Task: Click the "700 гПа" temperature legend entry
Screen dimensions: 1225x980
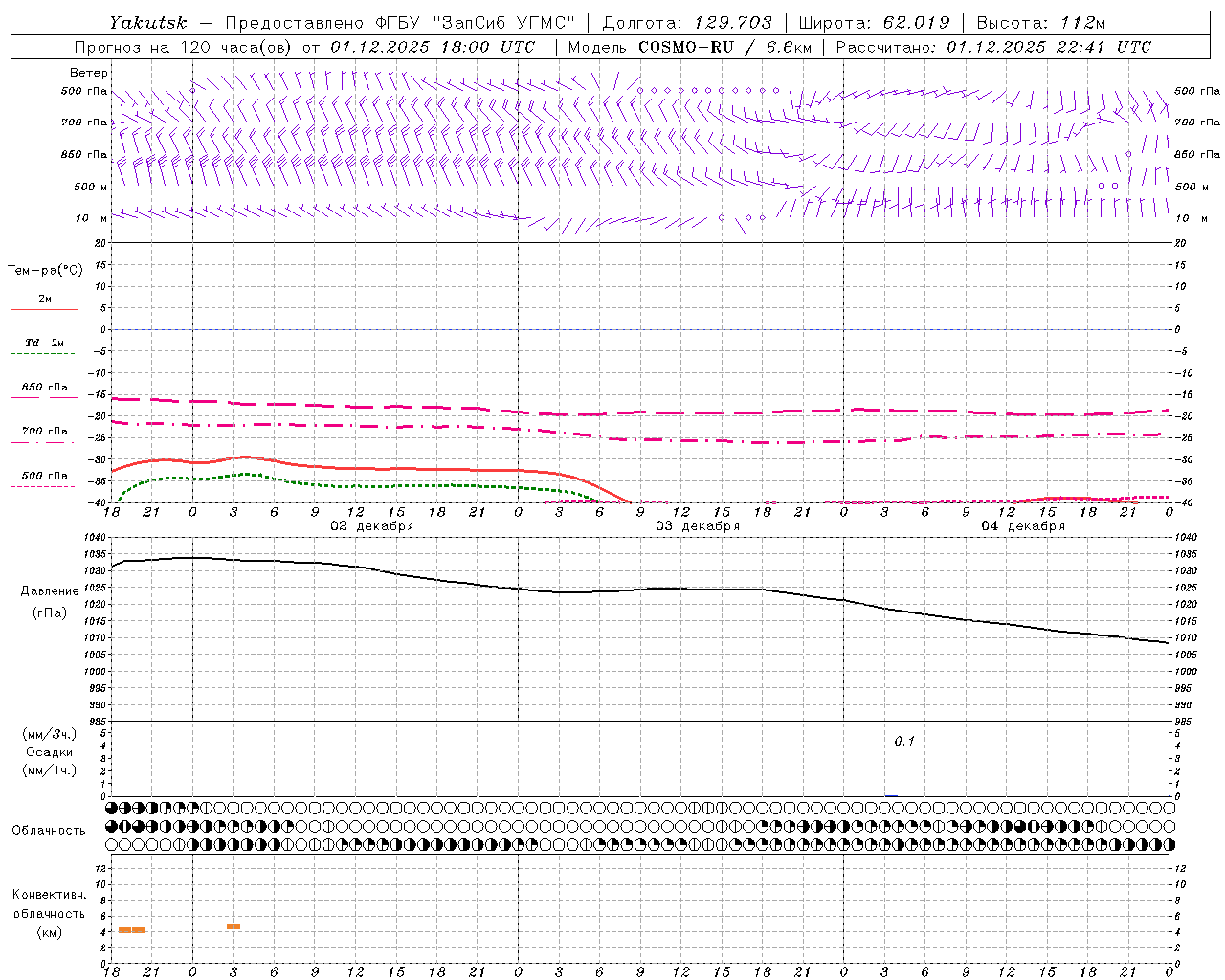Action: coord(45,432)
